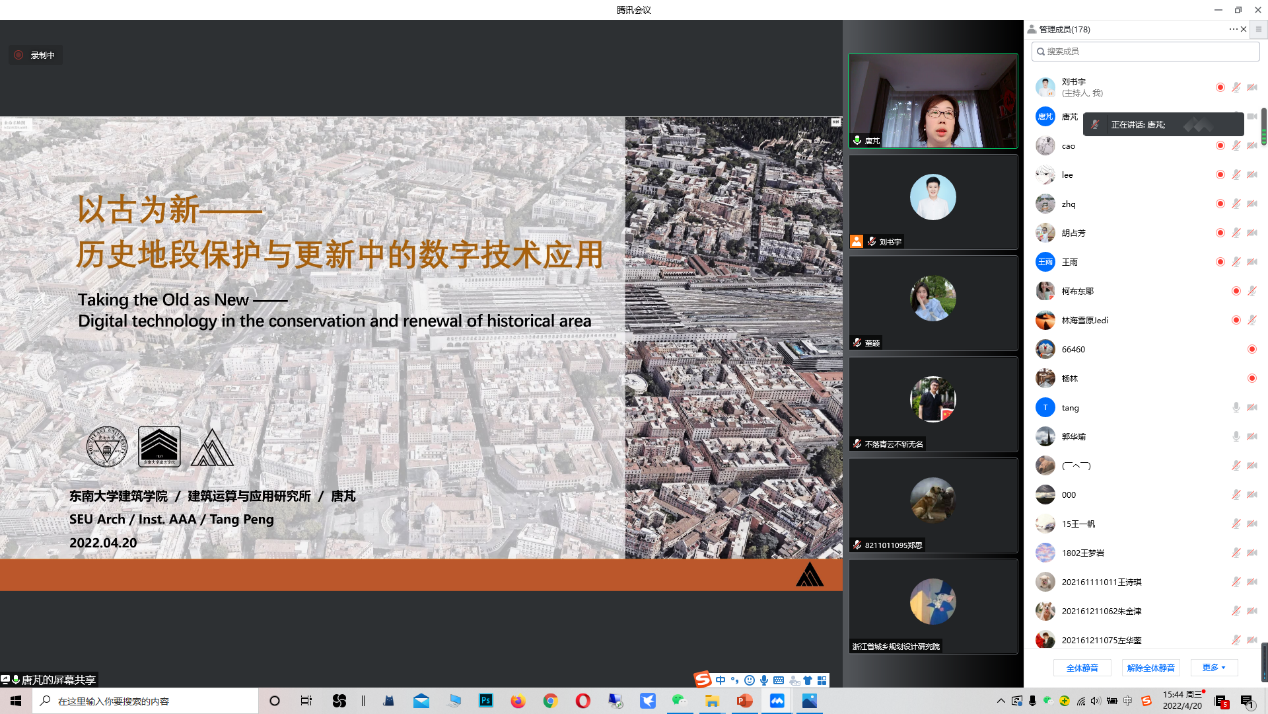The width and height of the screenshot is (1268, 714).
Task: Click the Sogou input method S icon
Action: coord(703,680)
